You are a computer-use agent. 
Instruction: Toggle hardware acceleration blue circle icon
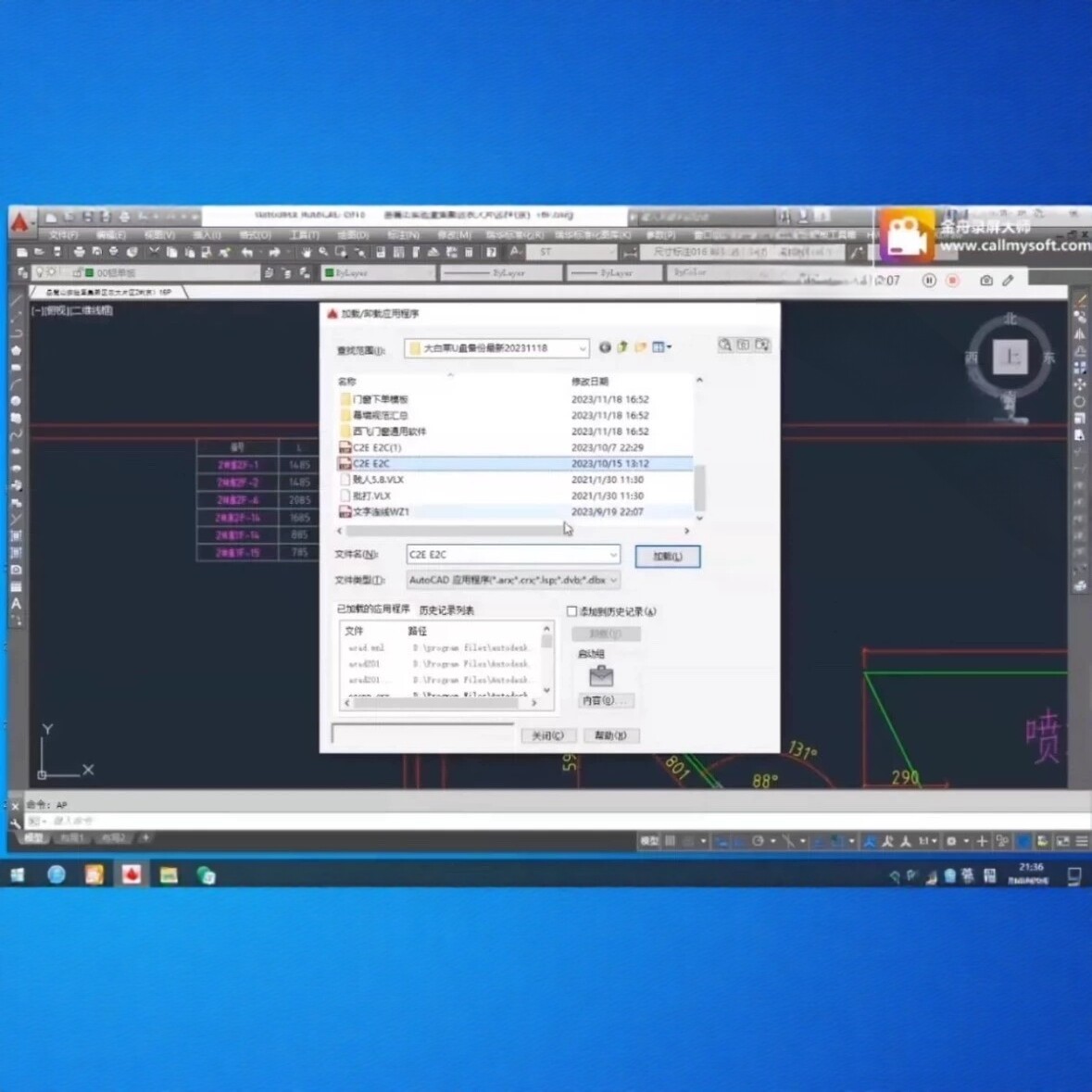click(x=1023, y=841)
